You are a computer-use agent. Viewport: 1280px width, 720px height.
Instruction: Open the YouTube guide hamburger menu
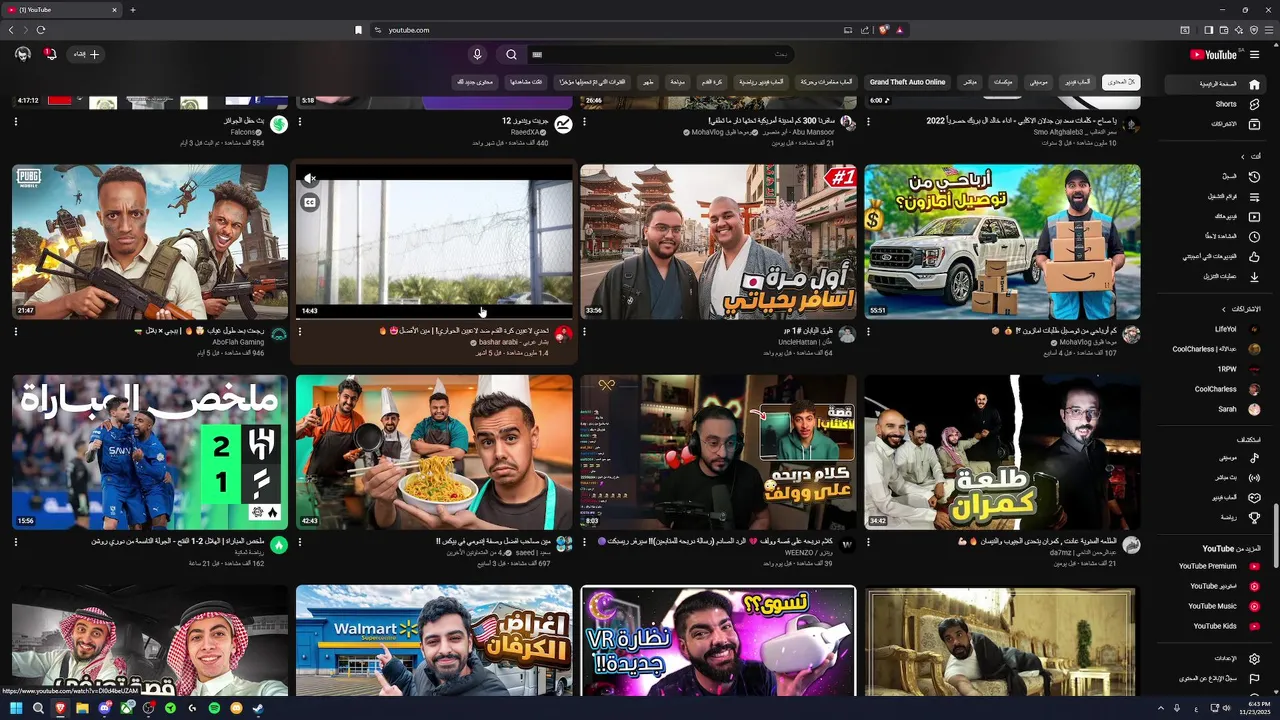1255,54
